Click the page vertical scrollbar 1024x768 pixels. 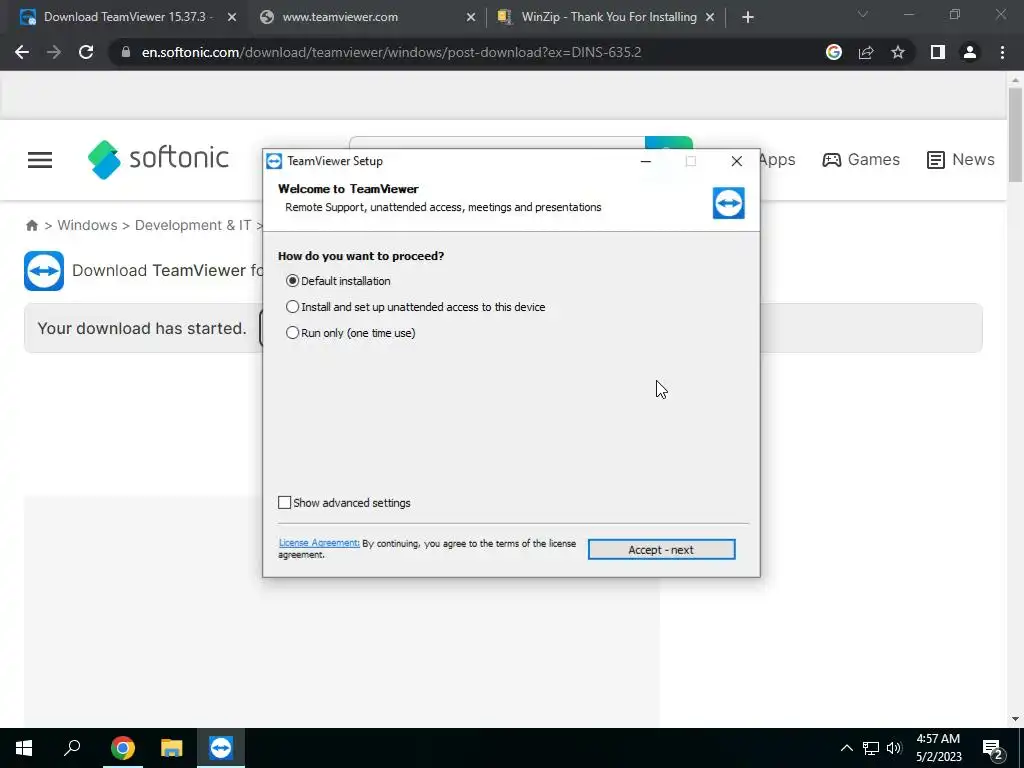pyautogui.click(x=1015, y=136)
